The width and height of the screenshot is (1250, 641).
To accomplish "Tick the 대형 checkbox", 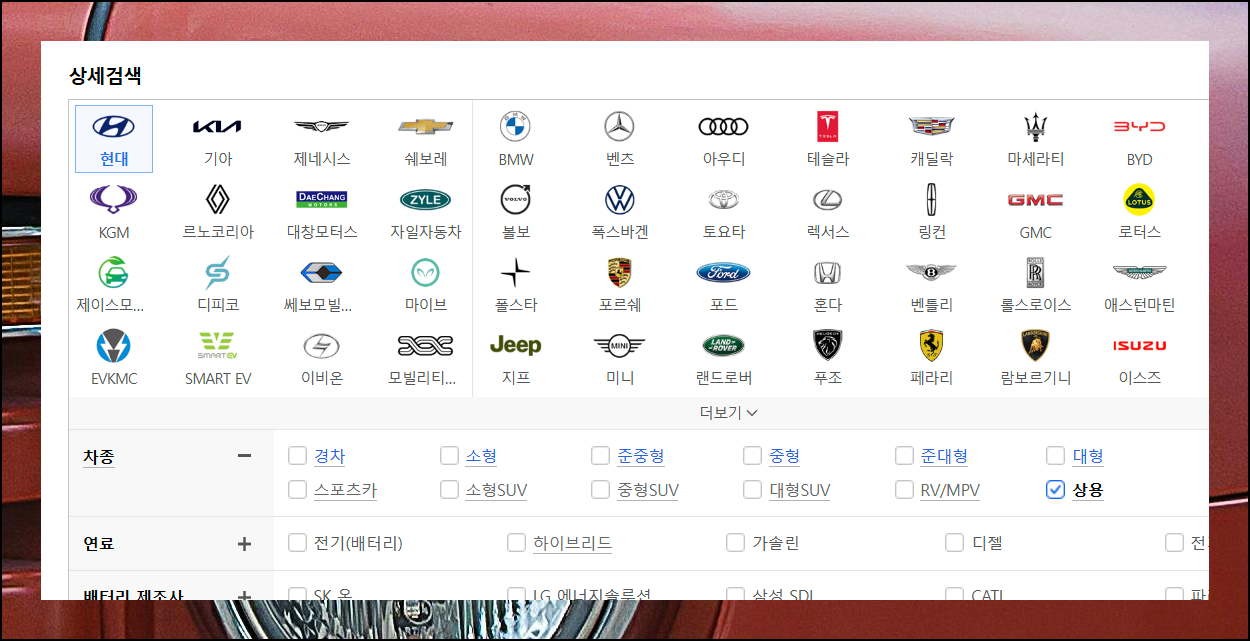I will [x=1055, y=456].
